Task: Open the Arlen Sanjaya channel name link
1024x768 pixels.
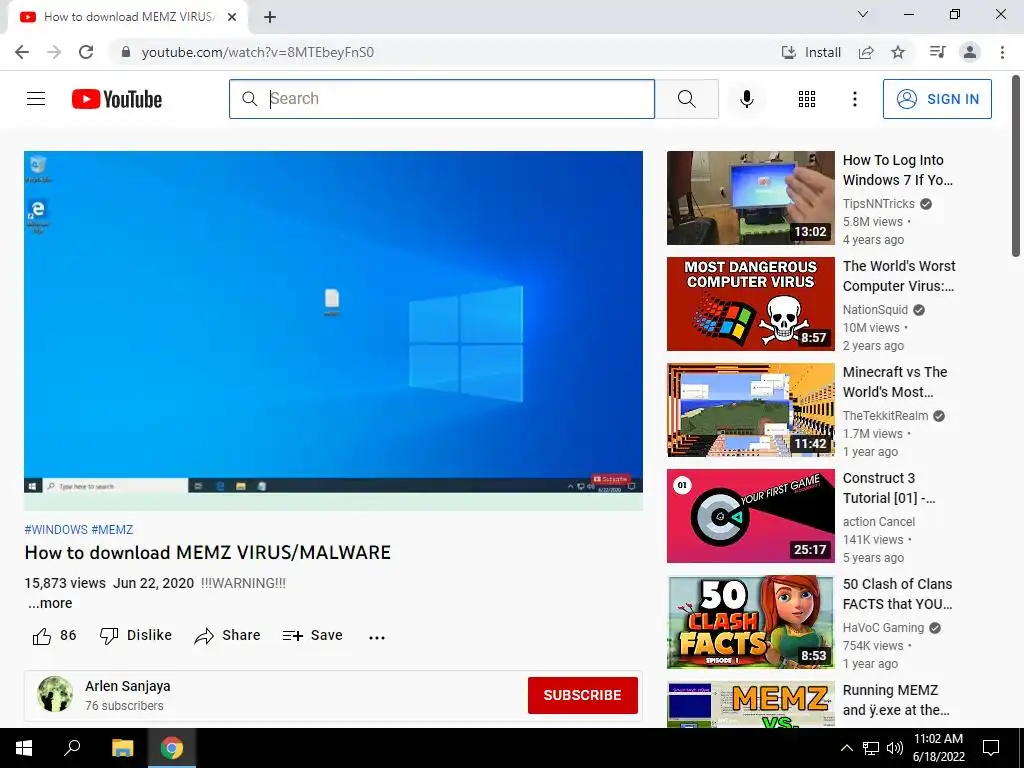Action: tap(127, 686)
